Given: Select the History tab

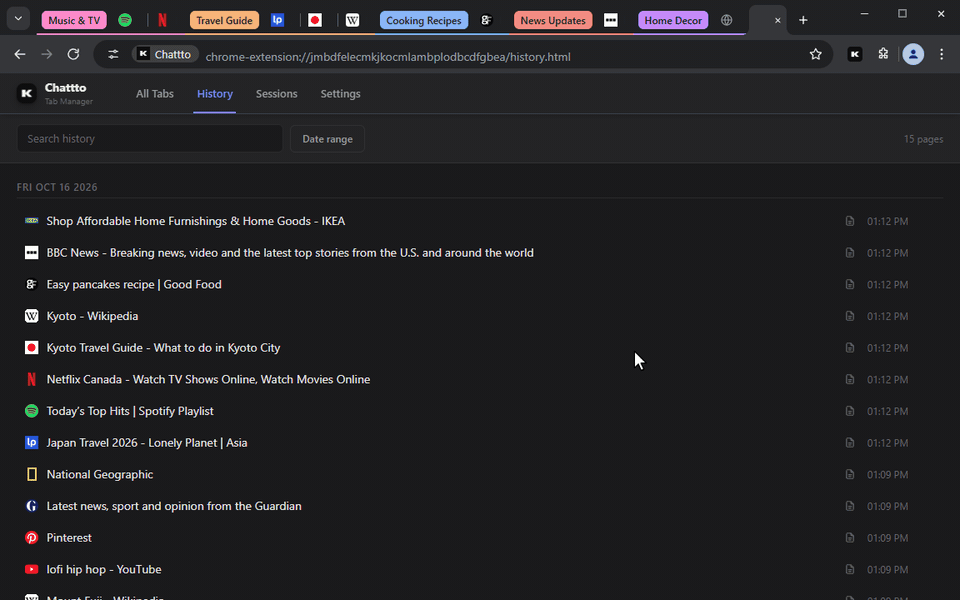Looking at the screenshot, I should 215,94.
